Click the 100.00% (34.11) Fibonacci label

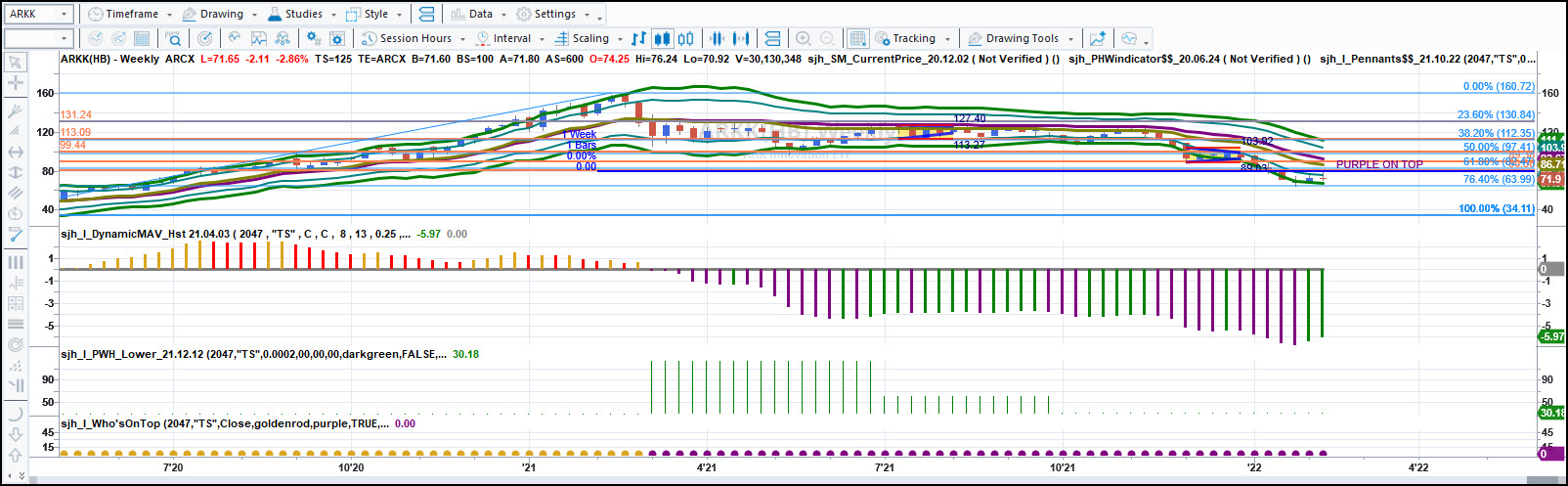[x=1497, y=208]
